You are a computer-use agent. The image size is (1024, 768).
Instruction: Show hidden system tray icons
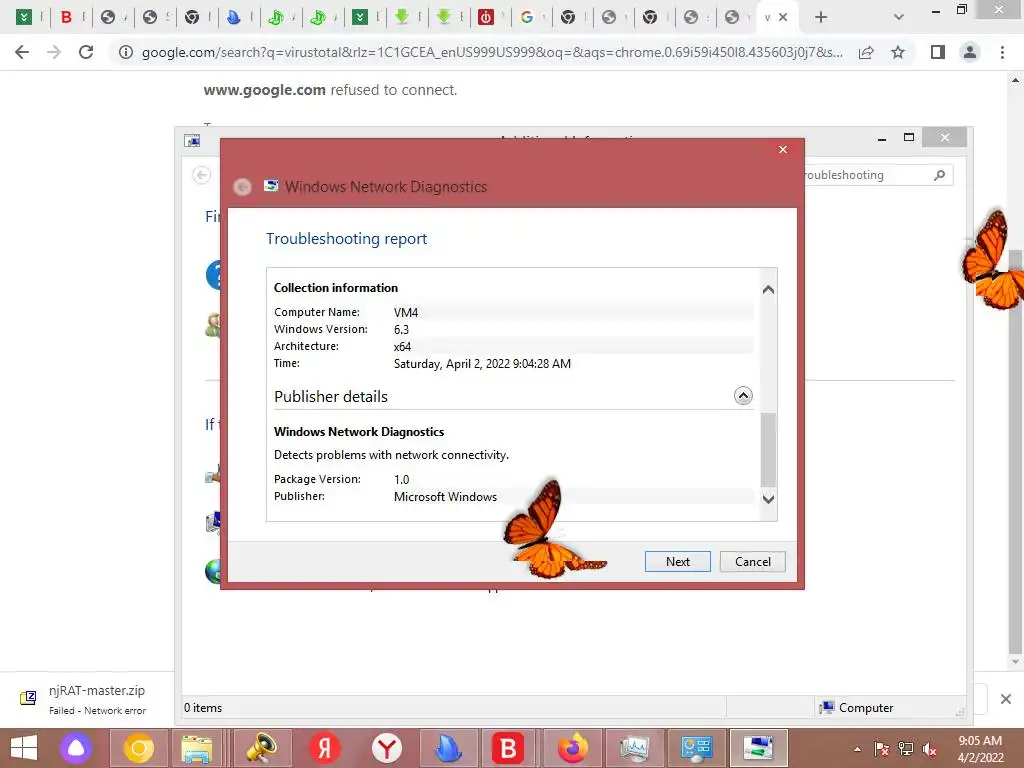coord(857,749)
